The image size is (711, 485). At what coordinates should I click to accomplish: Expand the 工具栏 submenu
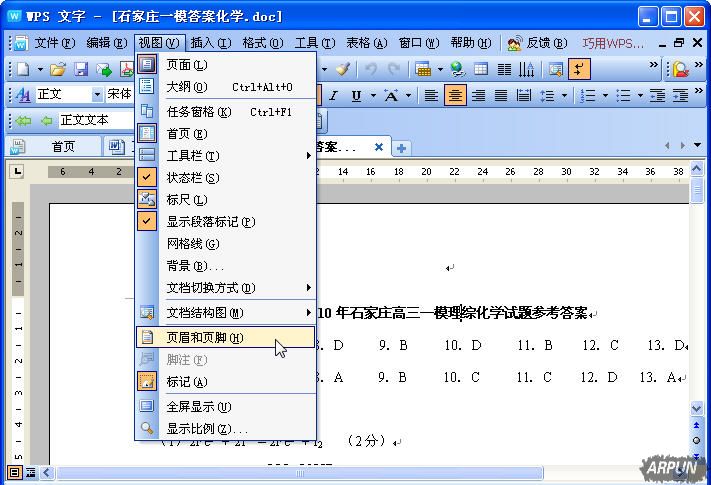pyautogui.click(x=192, y=156)
